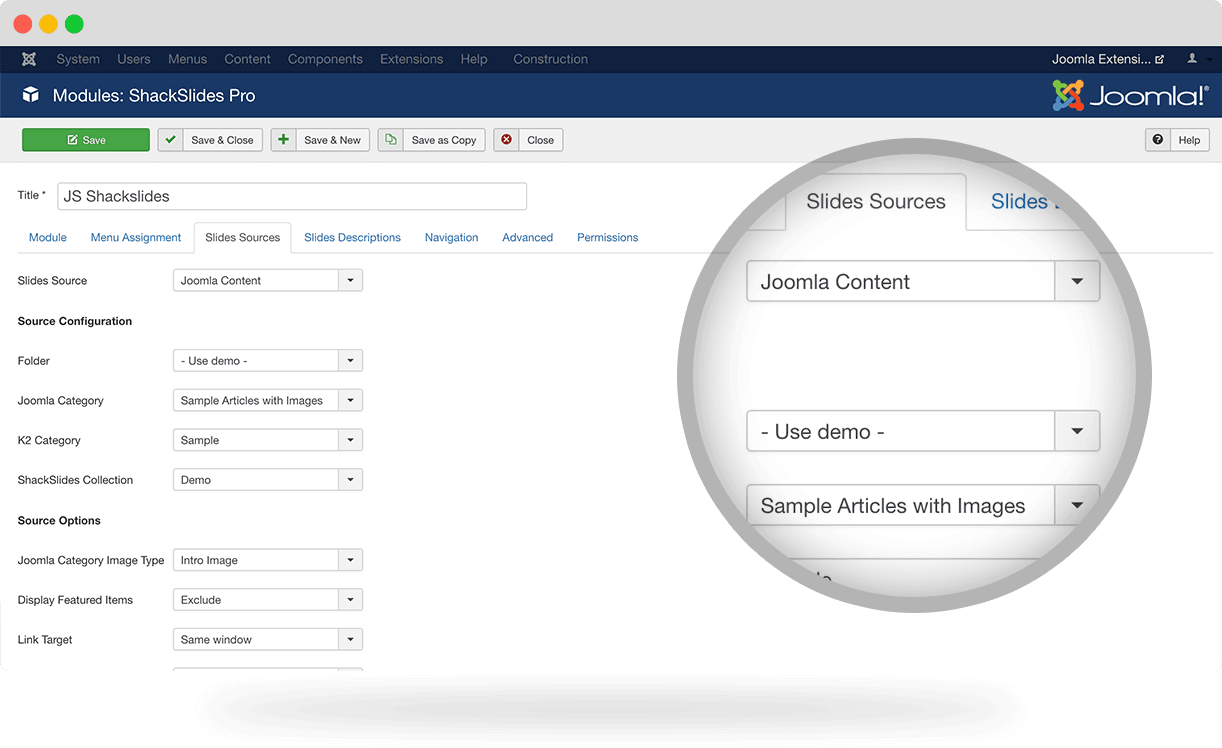Open the Menus menu
Viewport: 1222px width, 748px height.
188,59
